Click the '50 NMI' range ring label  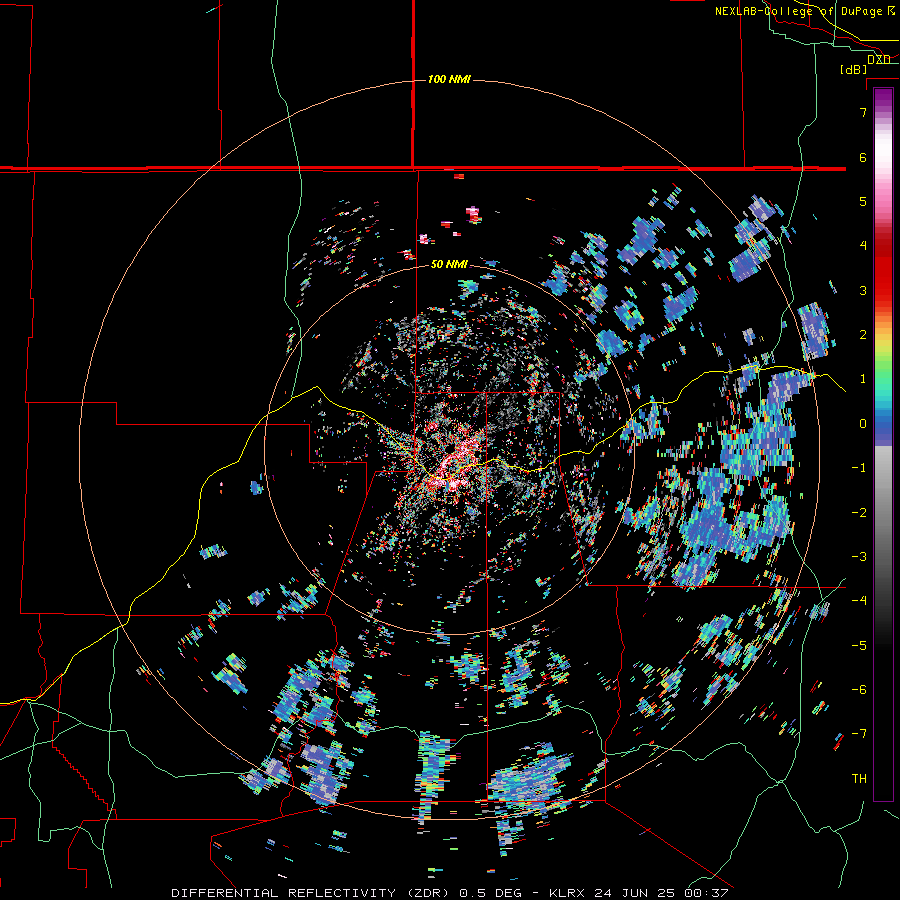449,264
